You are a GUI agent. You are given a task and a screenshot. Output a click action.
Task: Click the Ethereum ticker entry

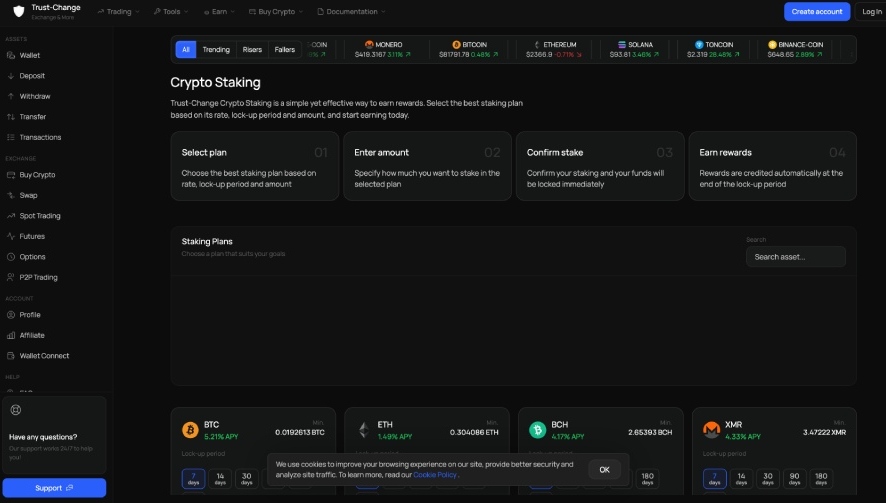[554, 49]
